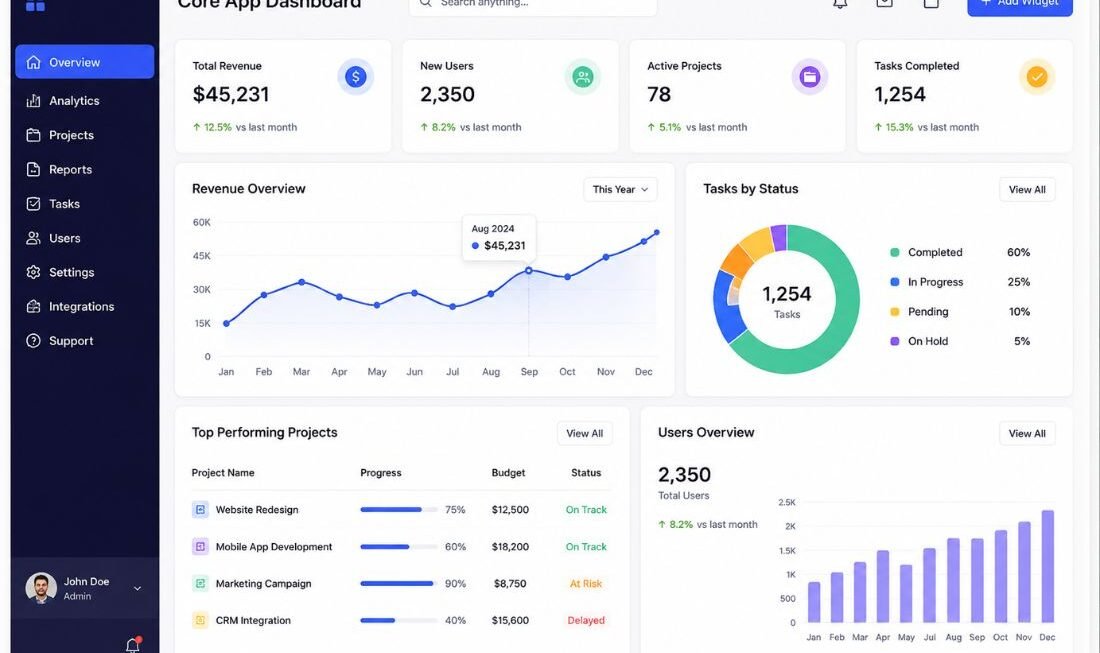This screenshot has height=653, width=1100.
Task: Click the 78 Active Projects value
Action: tap(659, 94)
